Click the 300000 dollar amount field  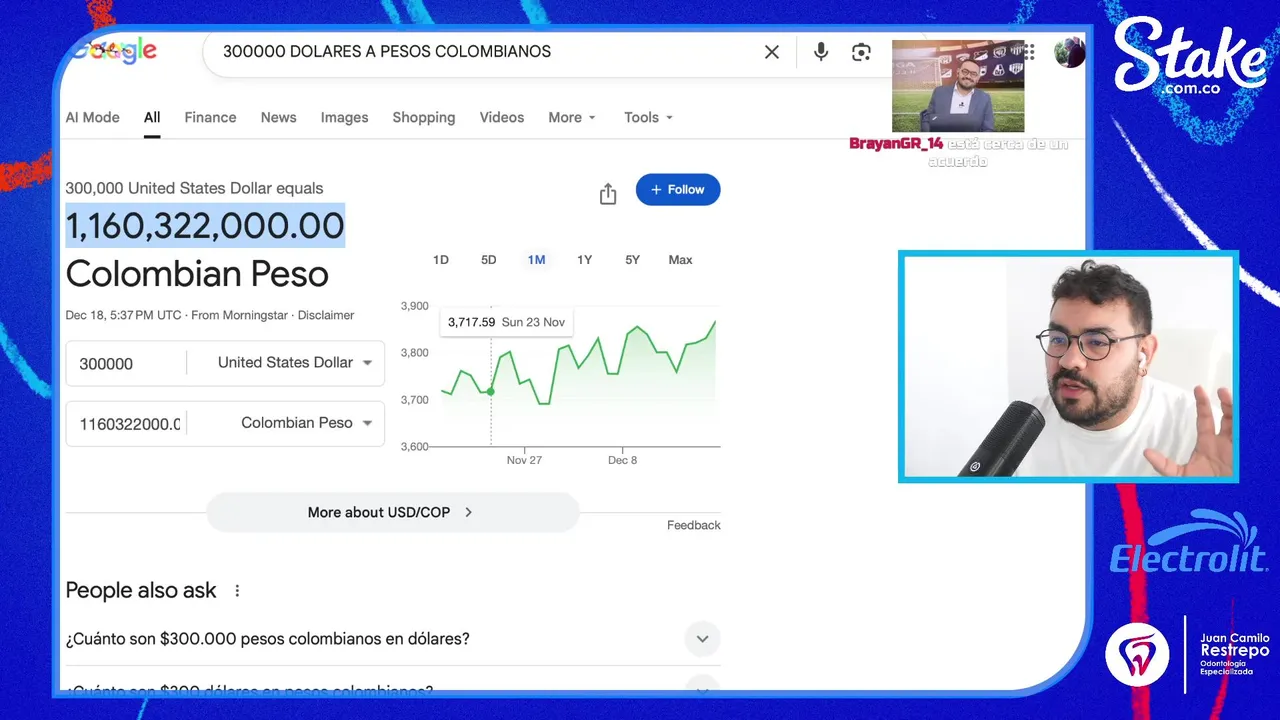[x=128, y=364]
